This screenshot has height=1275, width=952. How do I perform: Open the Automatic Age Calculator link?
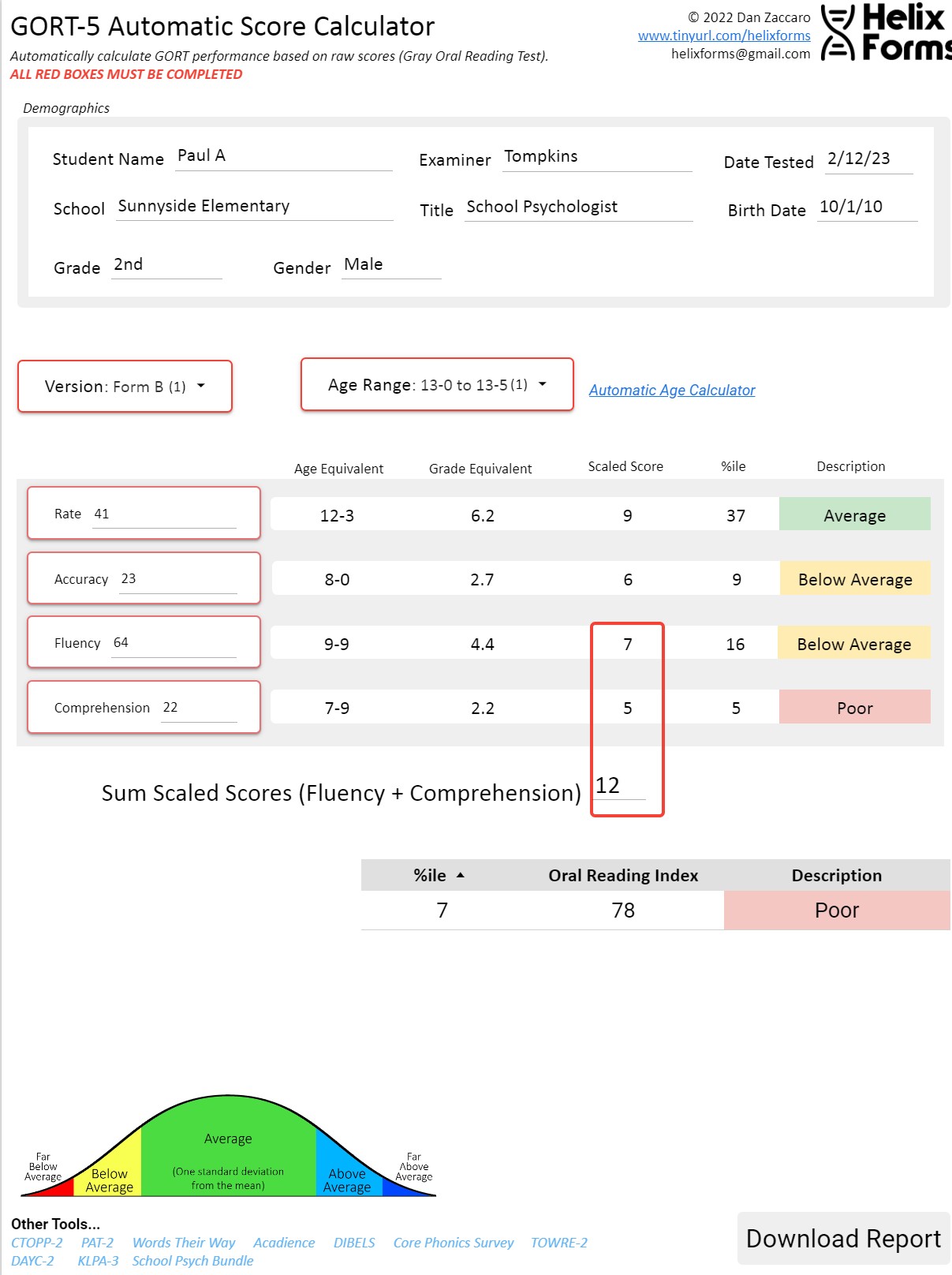pos(671,391)
